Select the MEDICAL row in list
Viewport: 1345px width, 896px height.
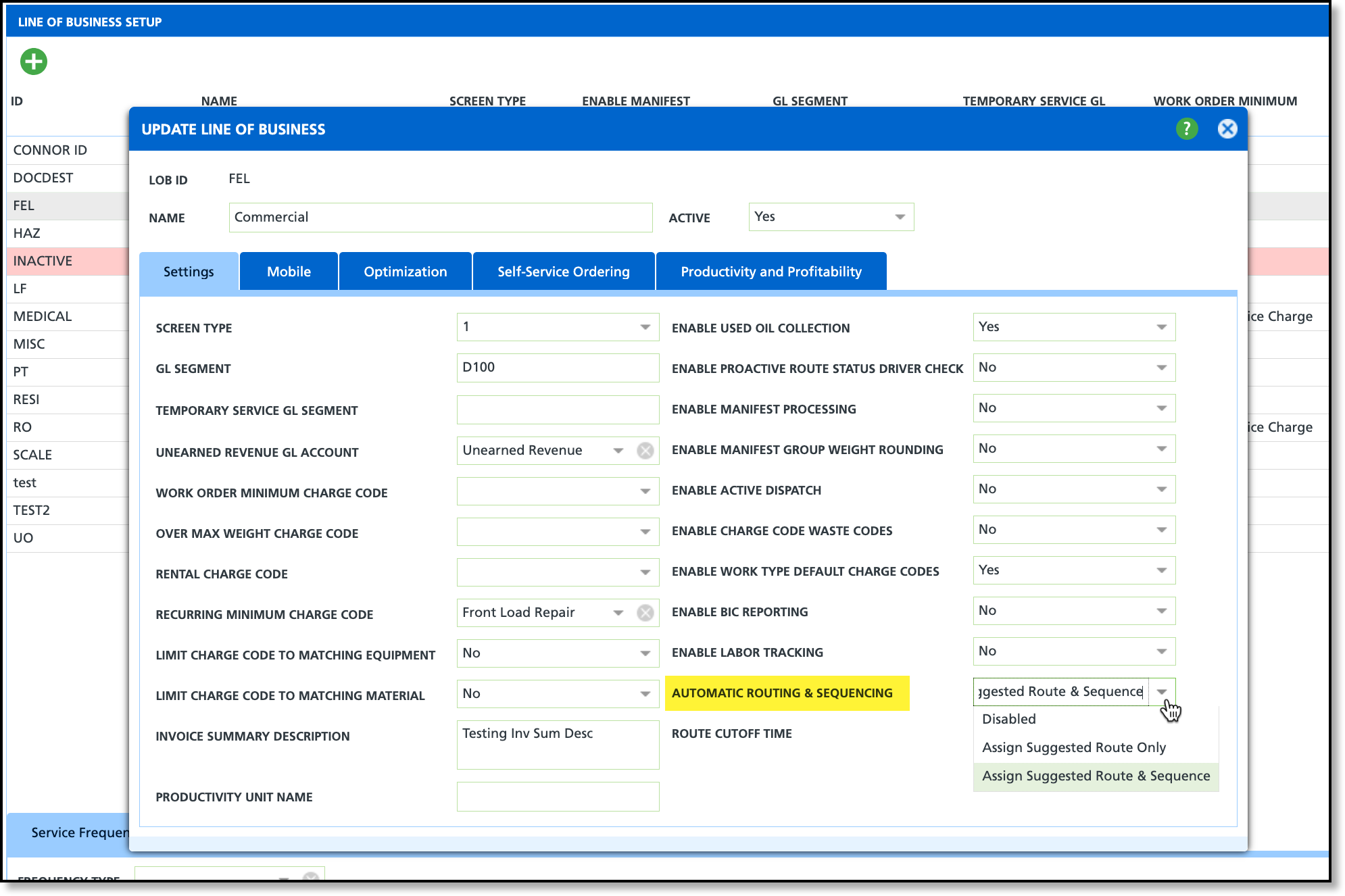click(43, 316)
